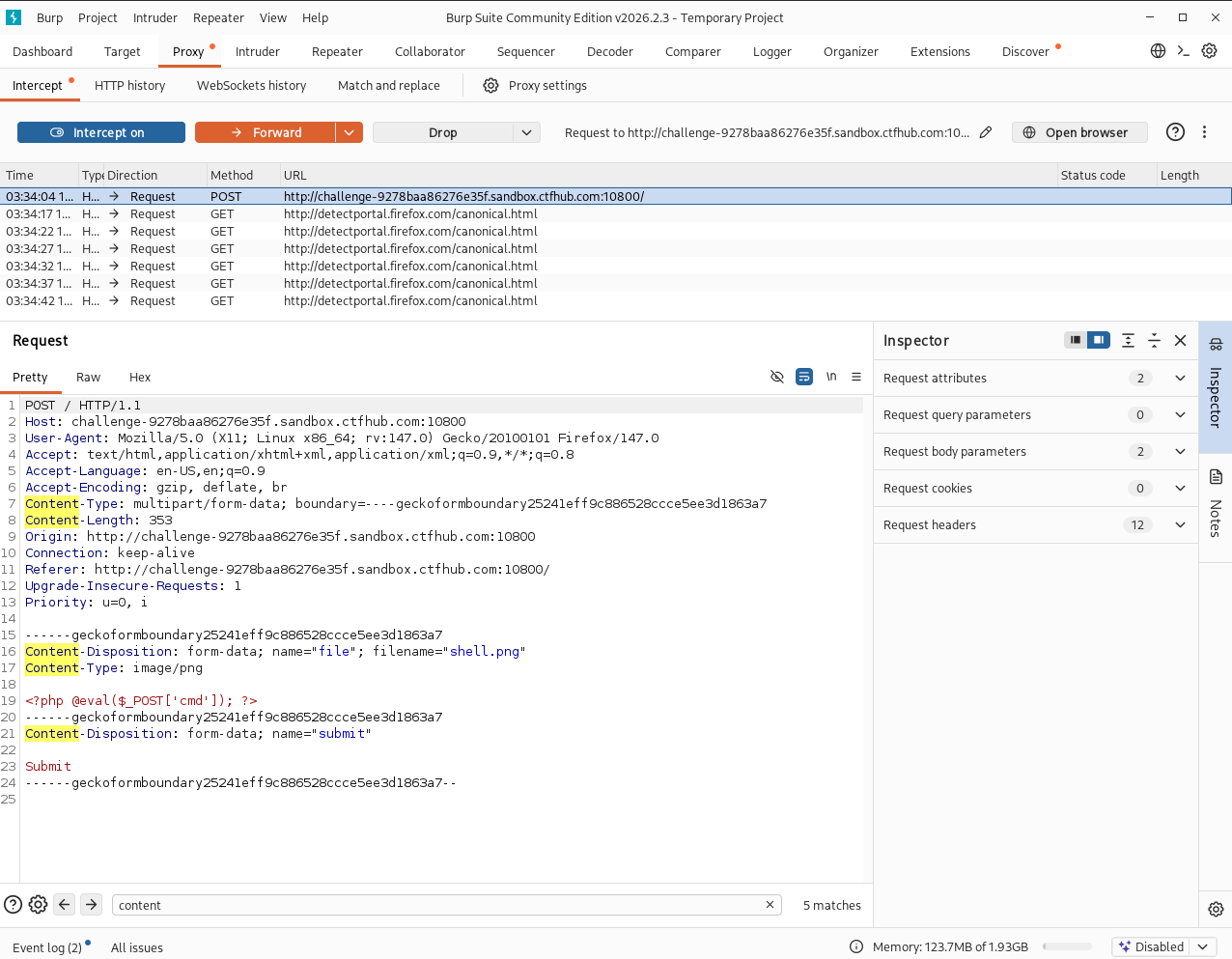1232x959 pixels.
Task: Switch Inspector to the side-panel layout icon
Action: [x=1099, y=340]
